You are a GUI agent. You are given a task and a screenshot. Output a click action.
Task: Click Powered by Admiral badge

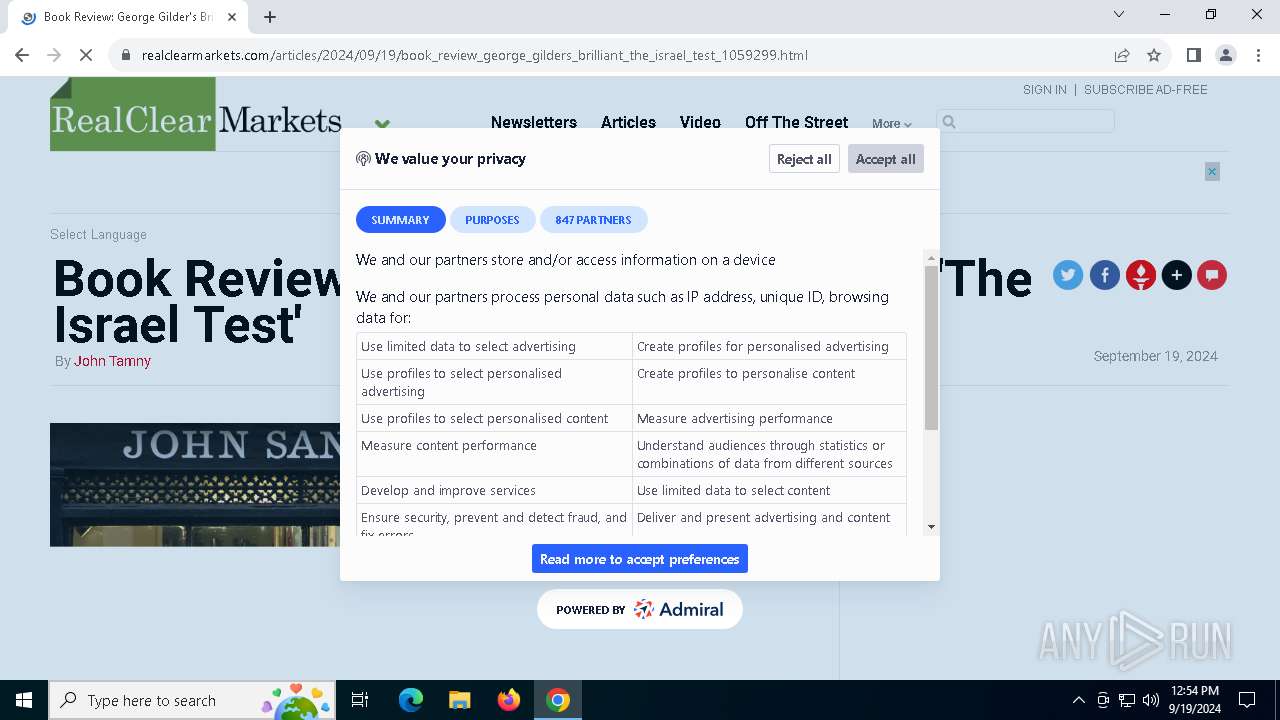640,609
